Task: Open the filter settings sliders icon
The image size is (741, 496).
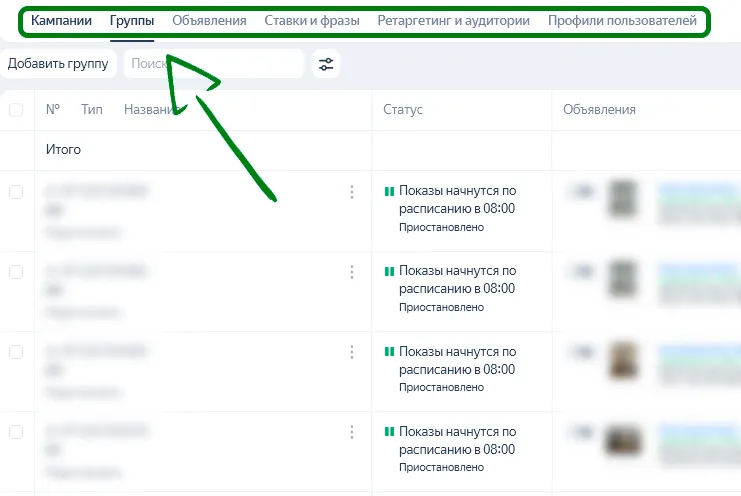Action: tap(326, 64)
